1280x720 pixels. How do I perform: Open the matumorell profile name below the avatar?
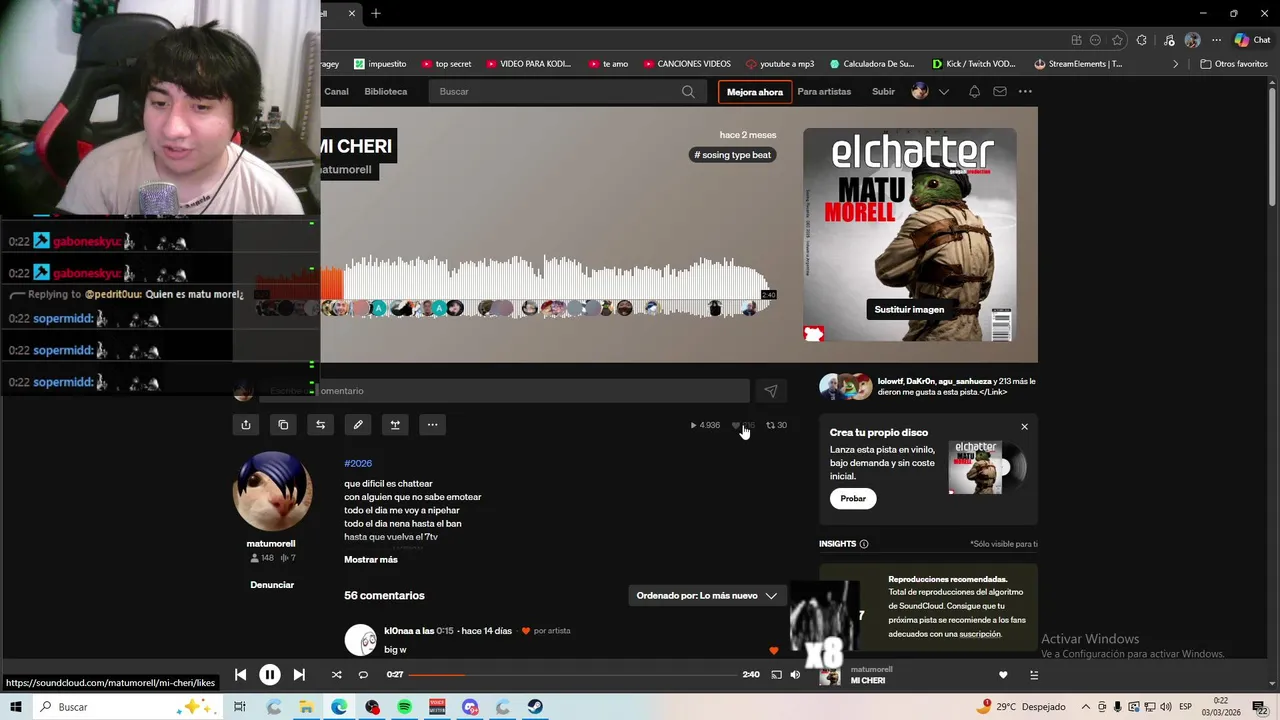pos(271,543)
